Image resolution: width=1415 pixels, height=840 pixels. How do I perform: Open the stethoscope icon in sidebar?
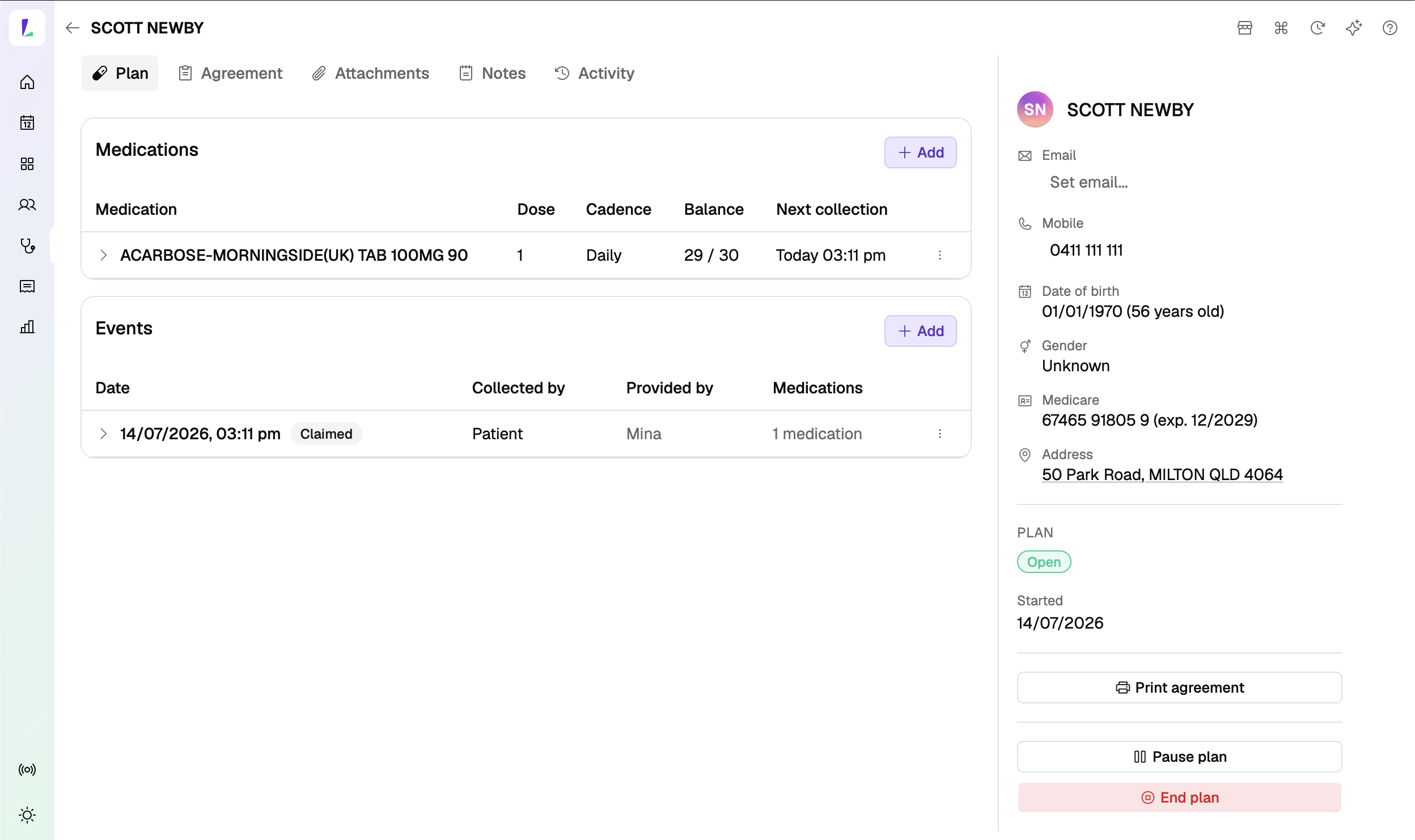pyautogui.click(x=27, y=245)
